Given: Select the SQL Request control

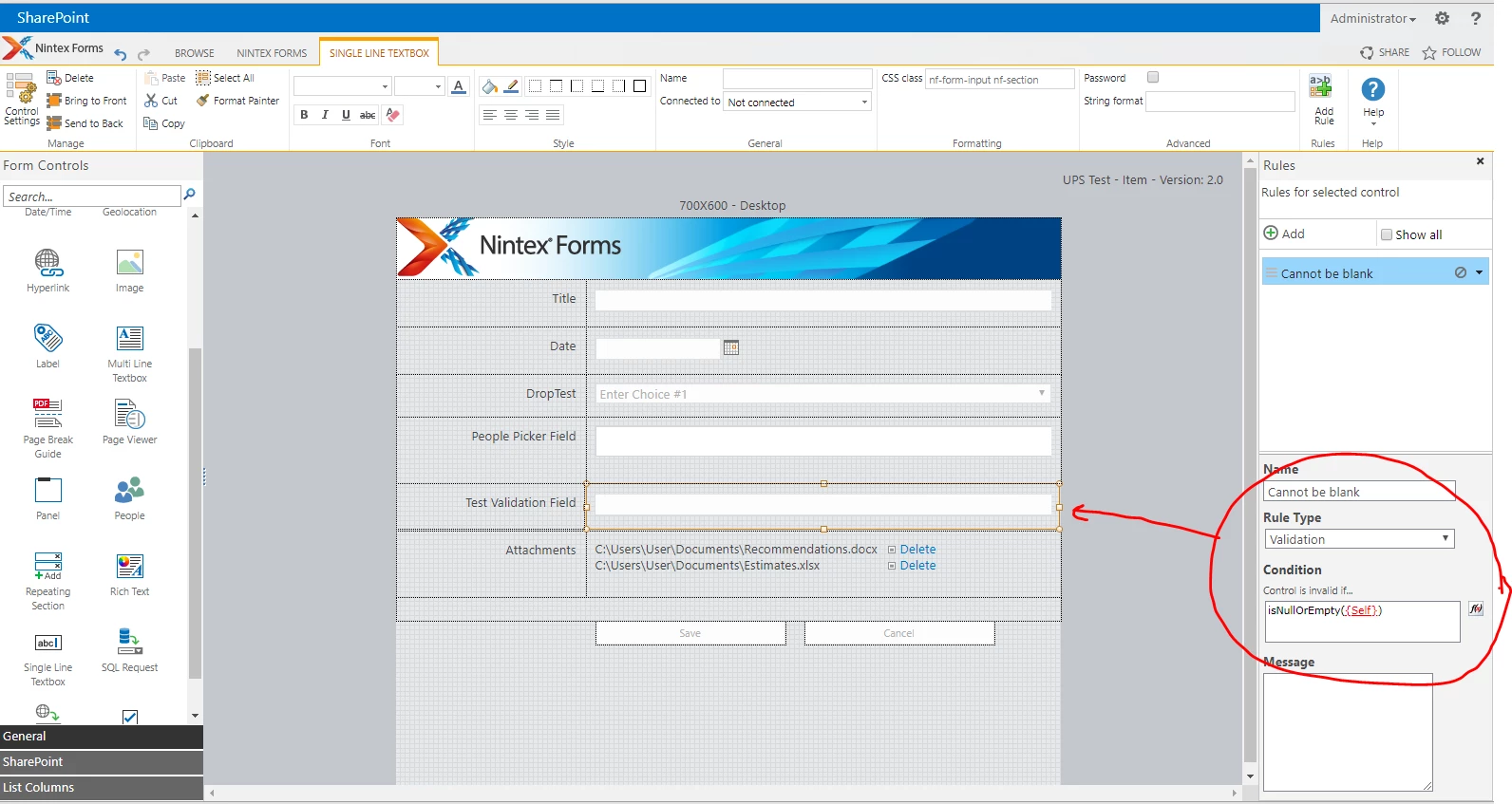Looking at the screenshot, I should point(130,650).
